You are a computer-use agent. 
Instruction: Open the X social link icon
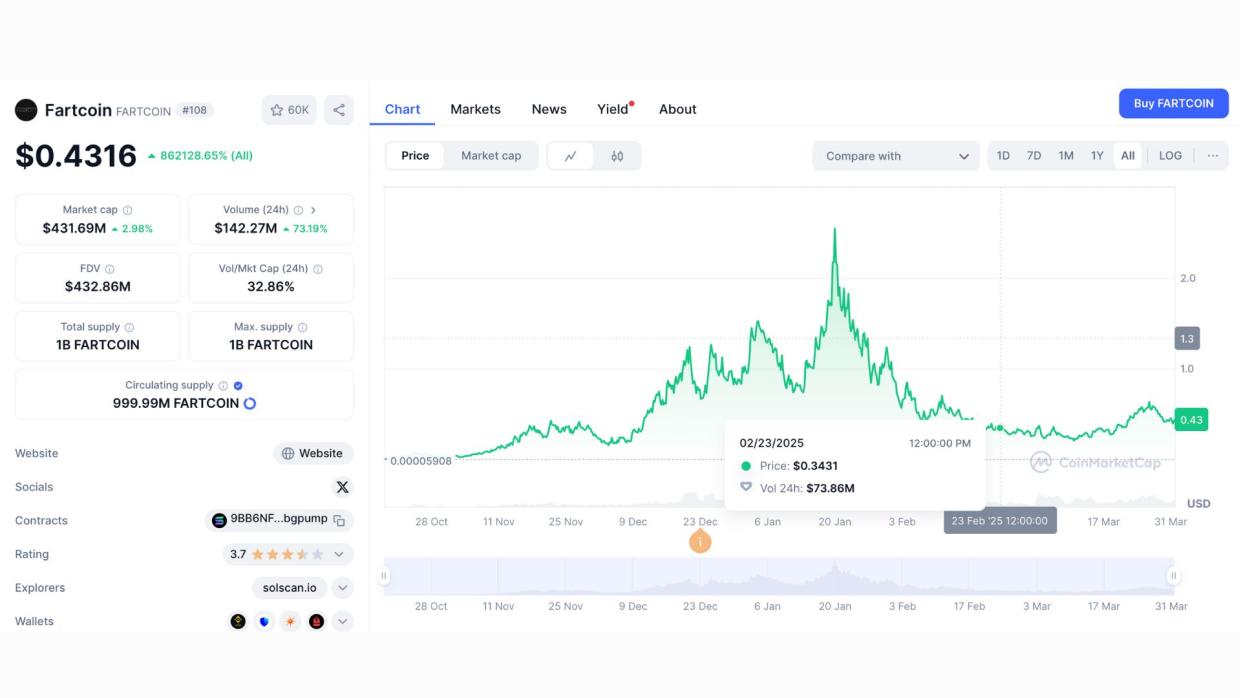point(343,487)
